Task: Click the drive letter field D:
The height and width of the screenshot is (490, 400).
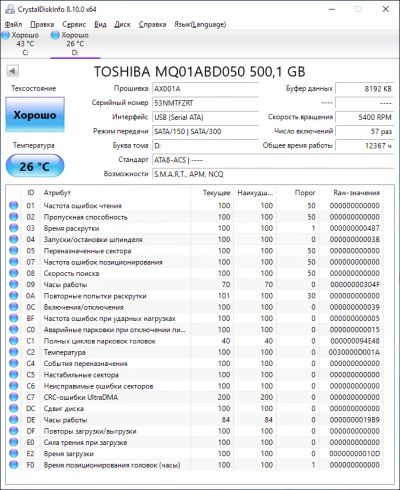Action: point(205,146)
